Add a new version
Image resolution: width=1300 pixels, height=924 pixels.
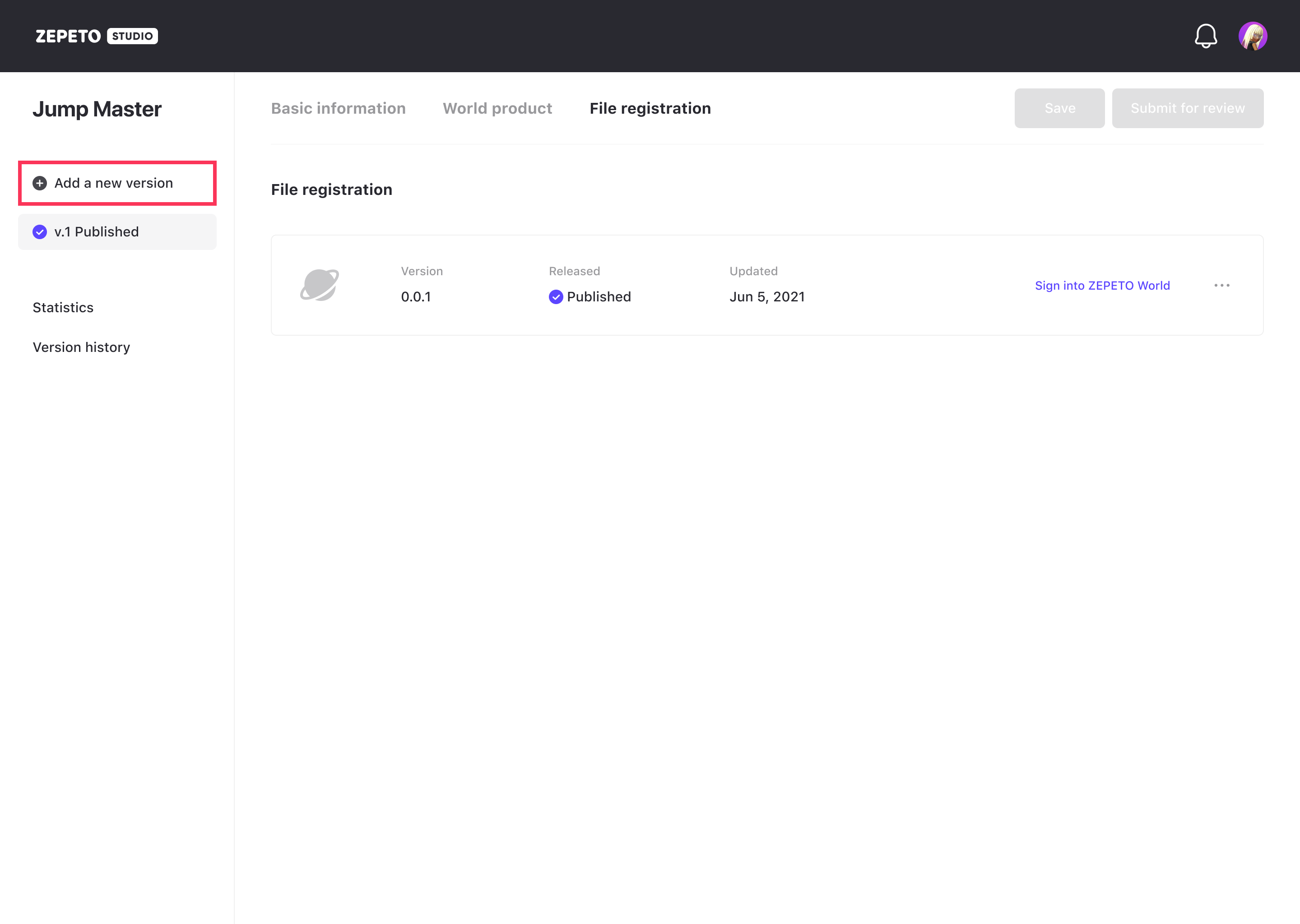114,183
